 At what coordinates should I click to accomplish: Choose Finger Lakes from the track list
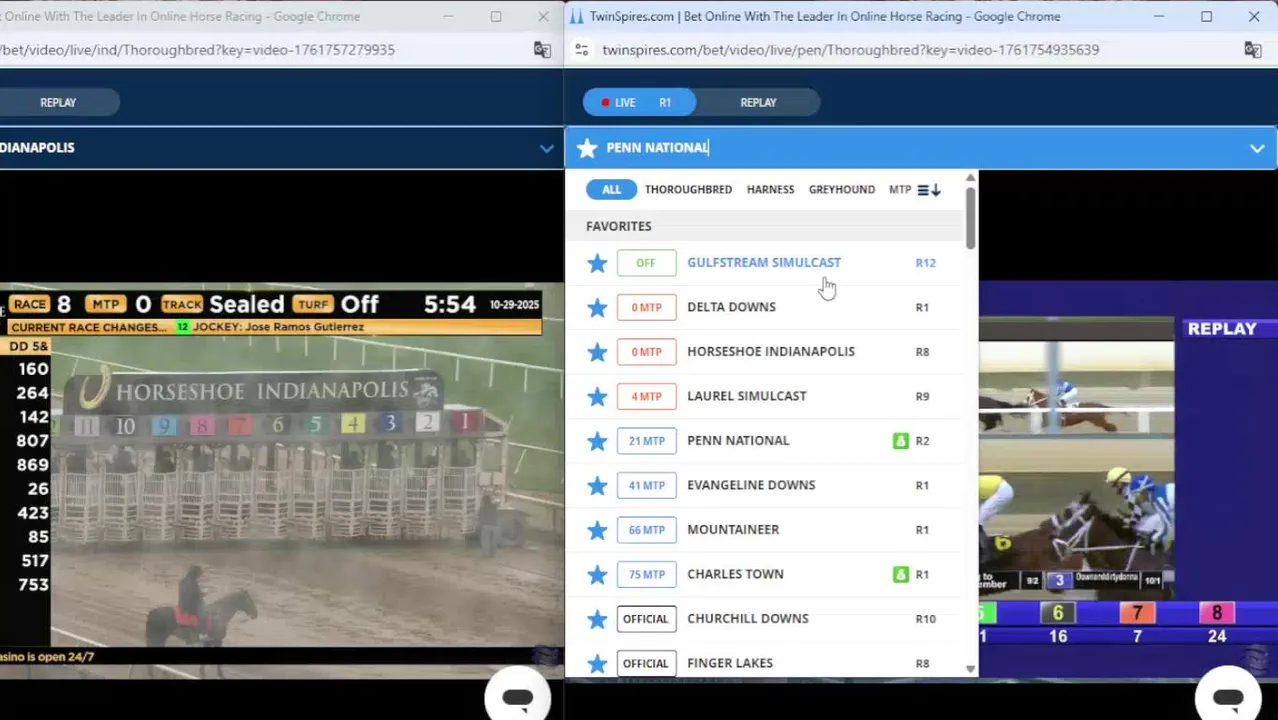(729, 663)
